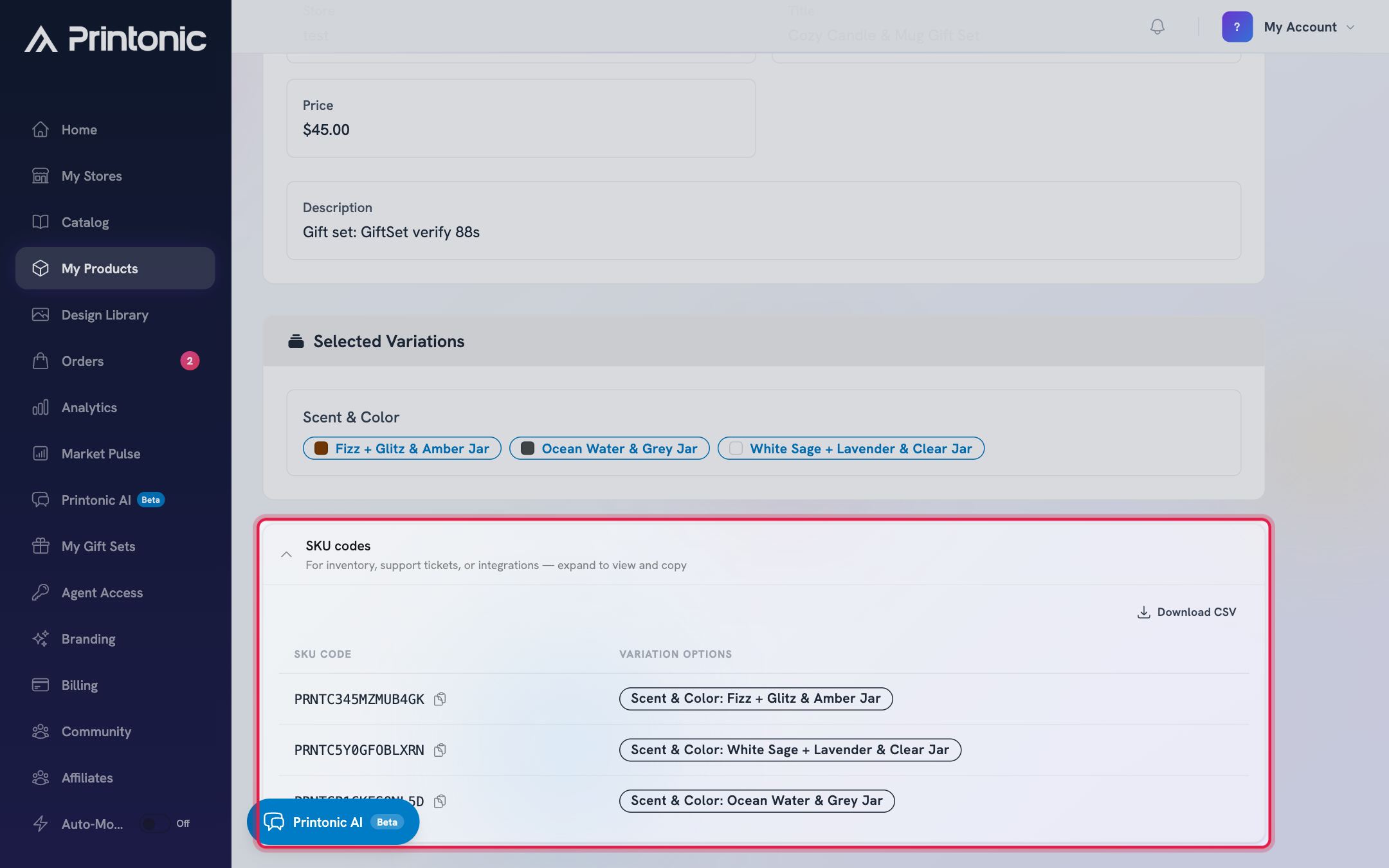The width and height of the screenshot is (1389, 868).
Task: Click Scent & Color: White Sage tag
Action: [x=790, y=750]
